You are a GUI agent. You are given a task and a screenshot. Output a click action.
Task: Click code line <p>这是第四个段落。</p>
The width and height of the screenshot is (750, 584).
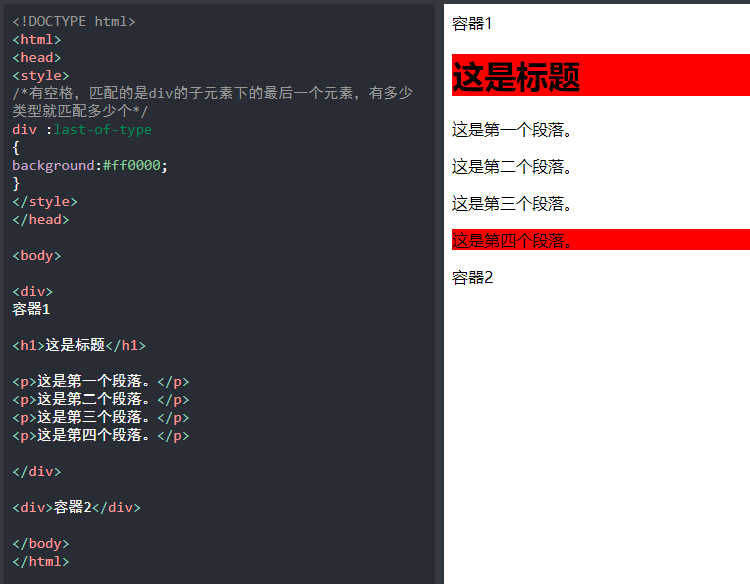point(101,435)
